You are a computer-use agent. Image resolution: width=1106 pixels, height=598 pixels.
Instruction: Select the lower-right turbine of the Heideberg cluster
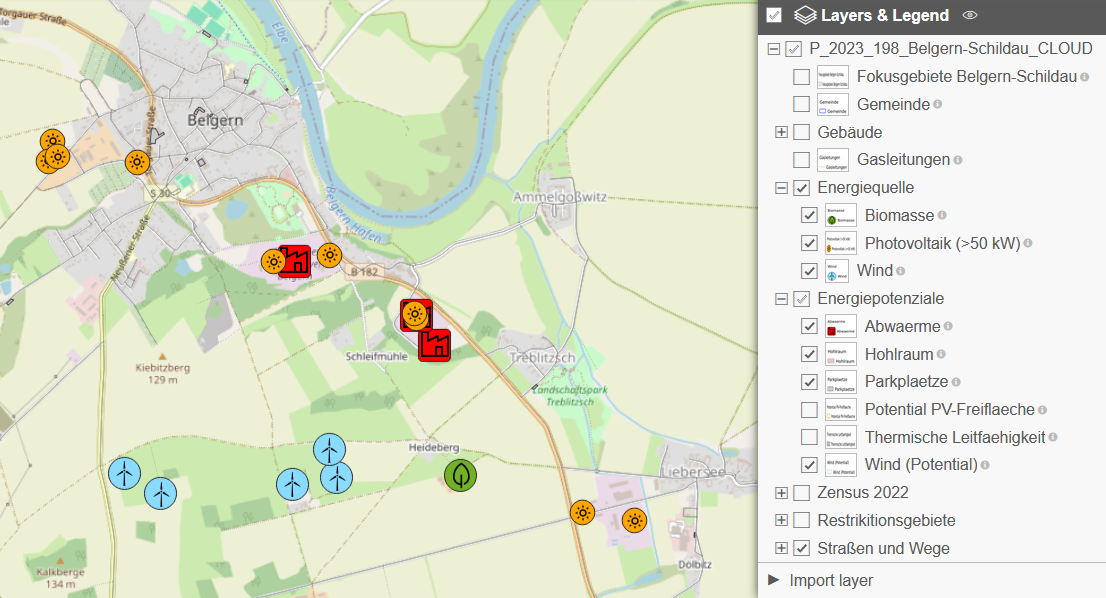point(336,478)
